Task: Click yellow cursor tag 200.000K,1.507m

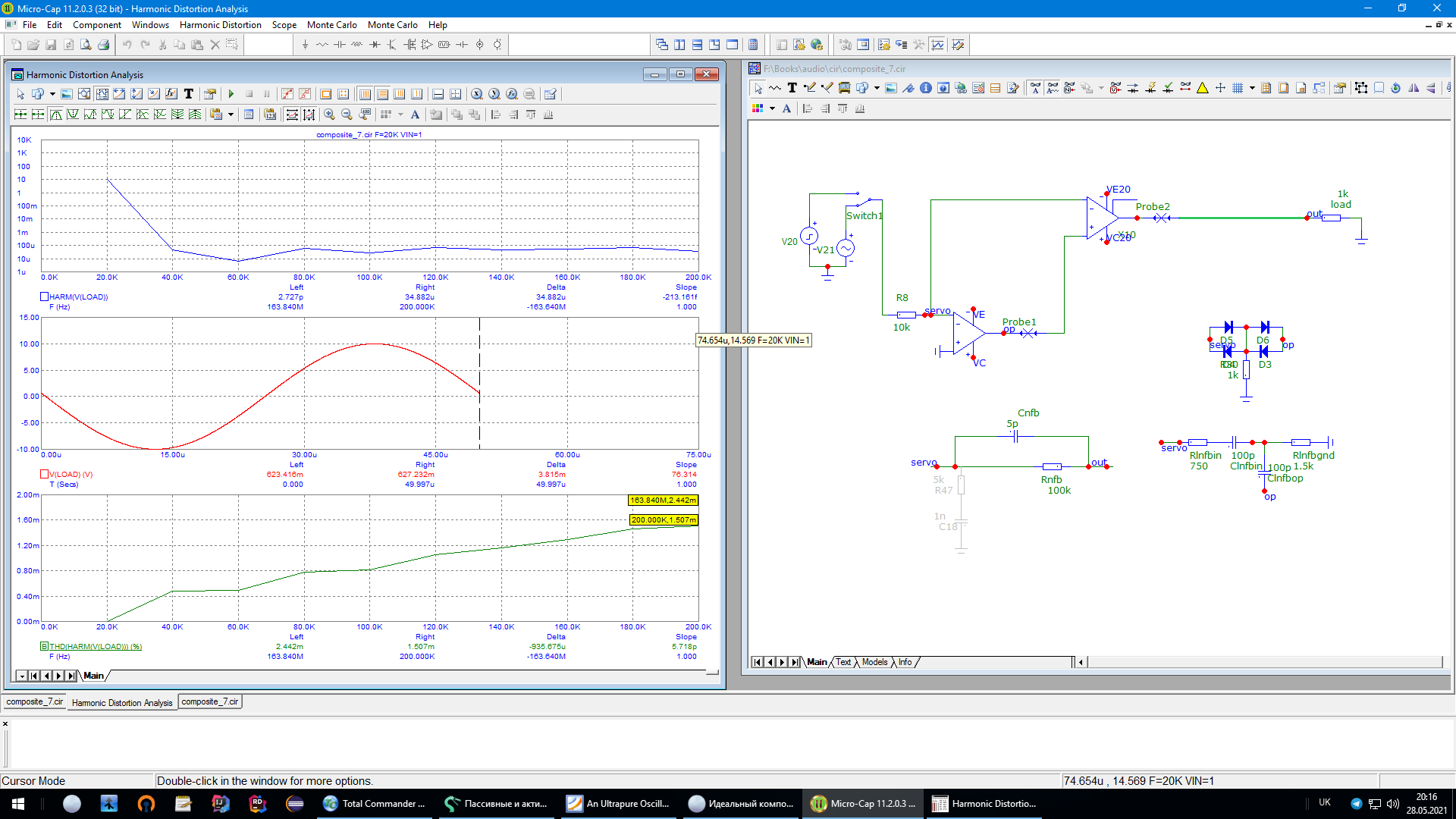Action: coord(664,520)
